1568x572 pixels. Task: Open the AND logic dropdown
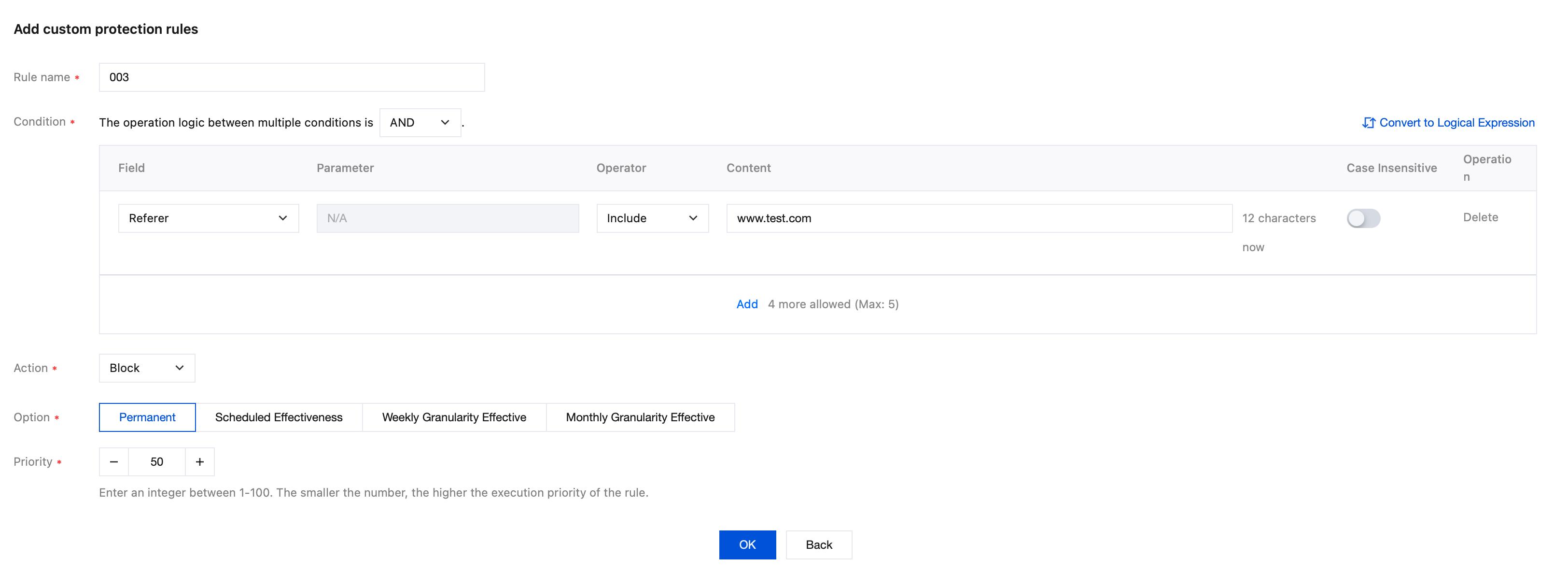[420, 122]
